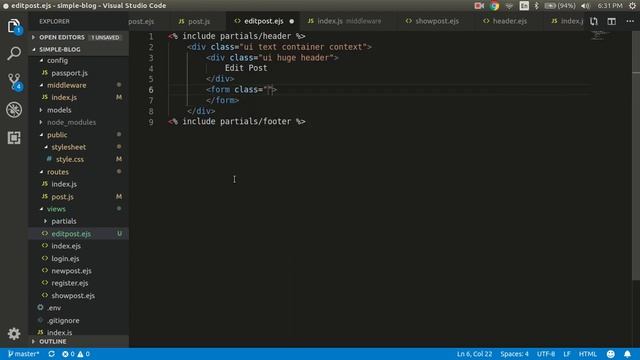Image resolution: width=640 pixels, height=360 pixels.
Task: Open the battery 94% indicator
Action: 560,6
